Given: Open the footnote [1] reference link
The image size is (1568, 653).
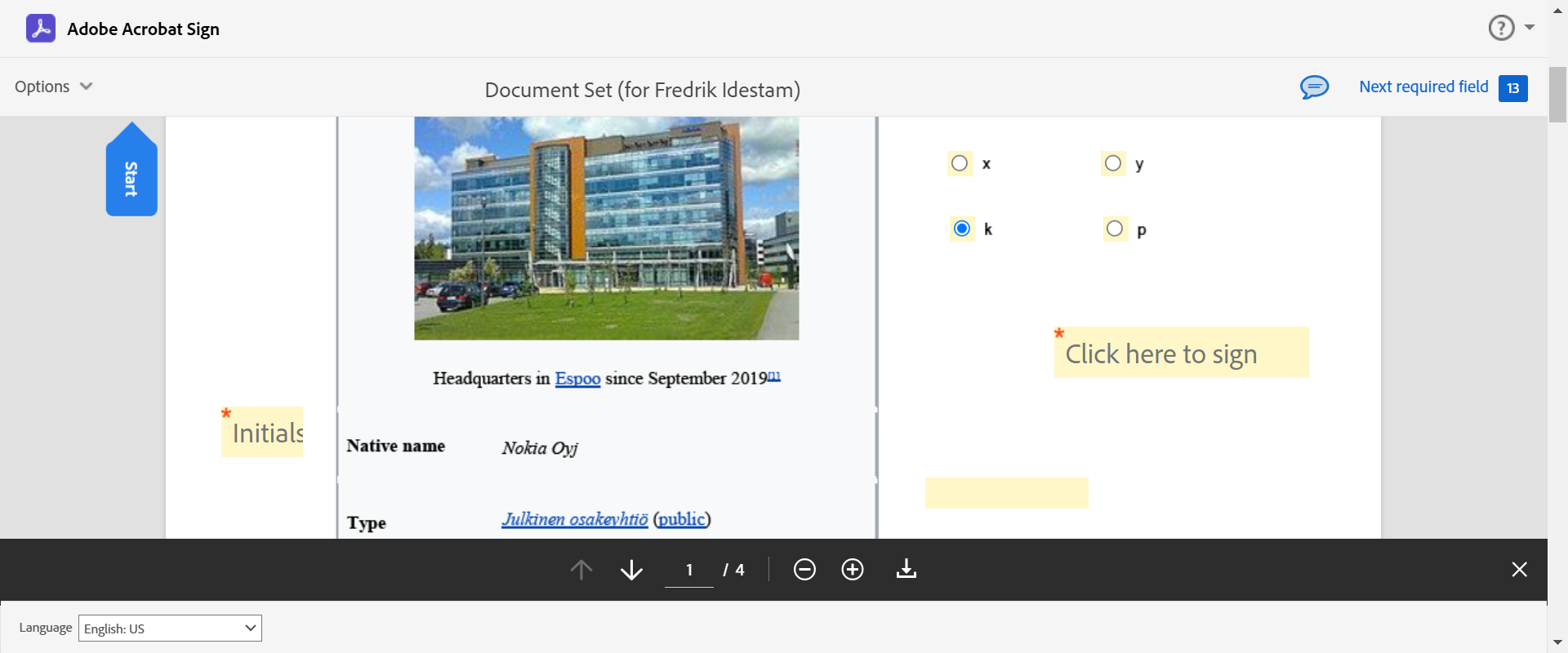Looking at the screenshot, I should click(774, 376).
